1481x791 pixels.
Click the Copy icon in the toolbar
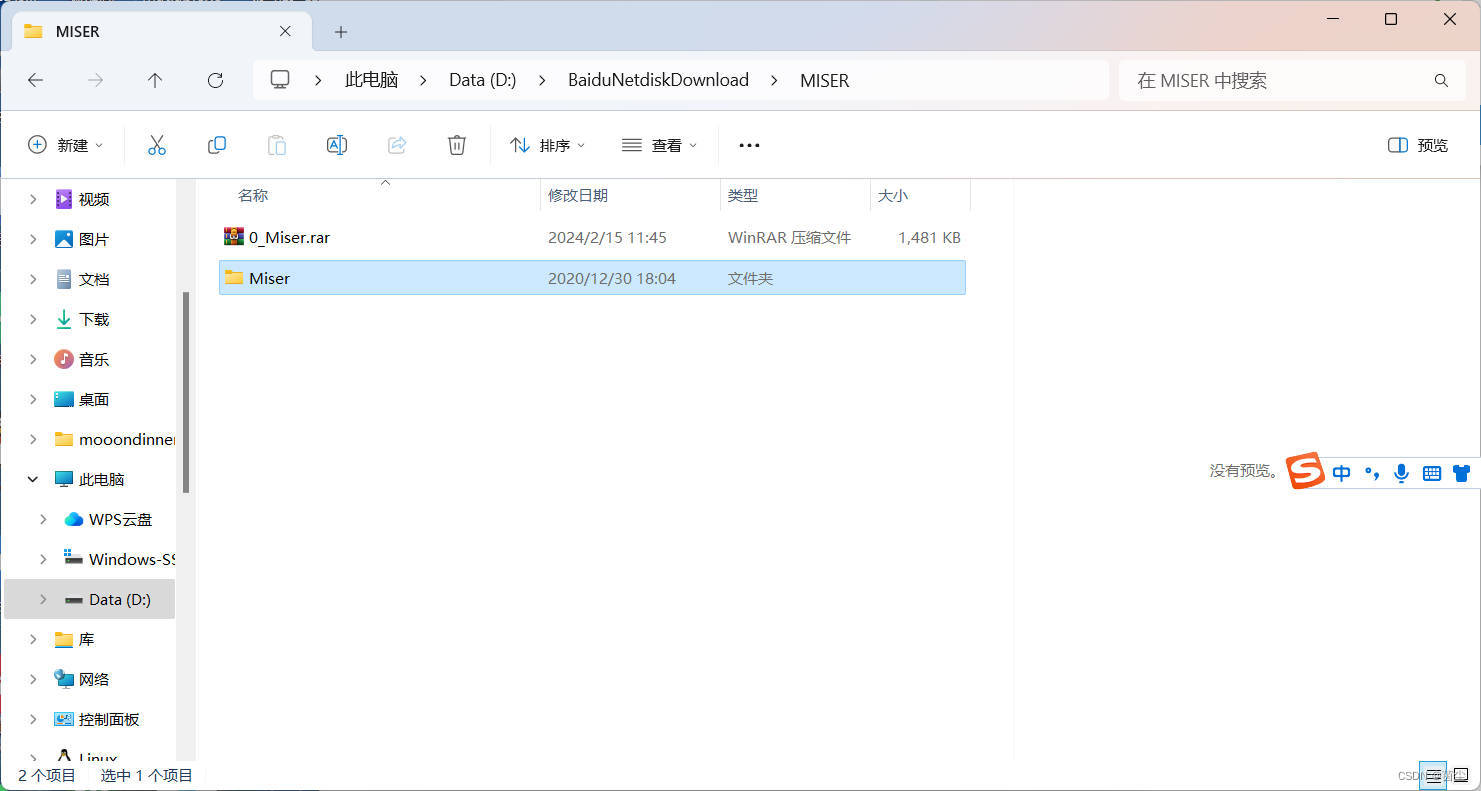[x=217, y=144]
